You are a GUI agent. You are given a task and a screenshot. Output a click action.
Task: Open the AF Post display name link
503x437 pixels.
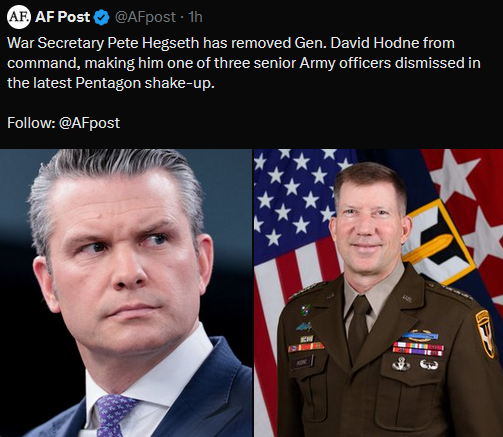point(62,17)
